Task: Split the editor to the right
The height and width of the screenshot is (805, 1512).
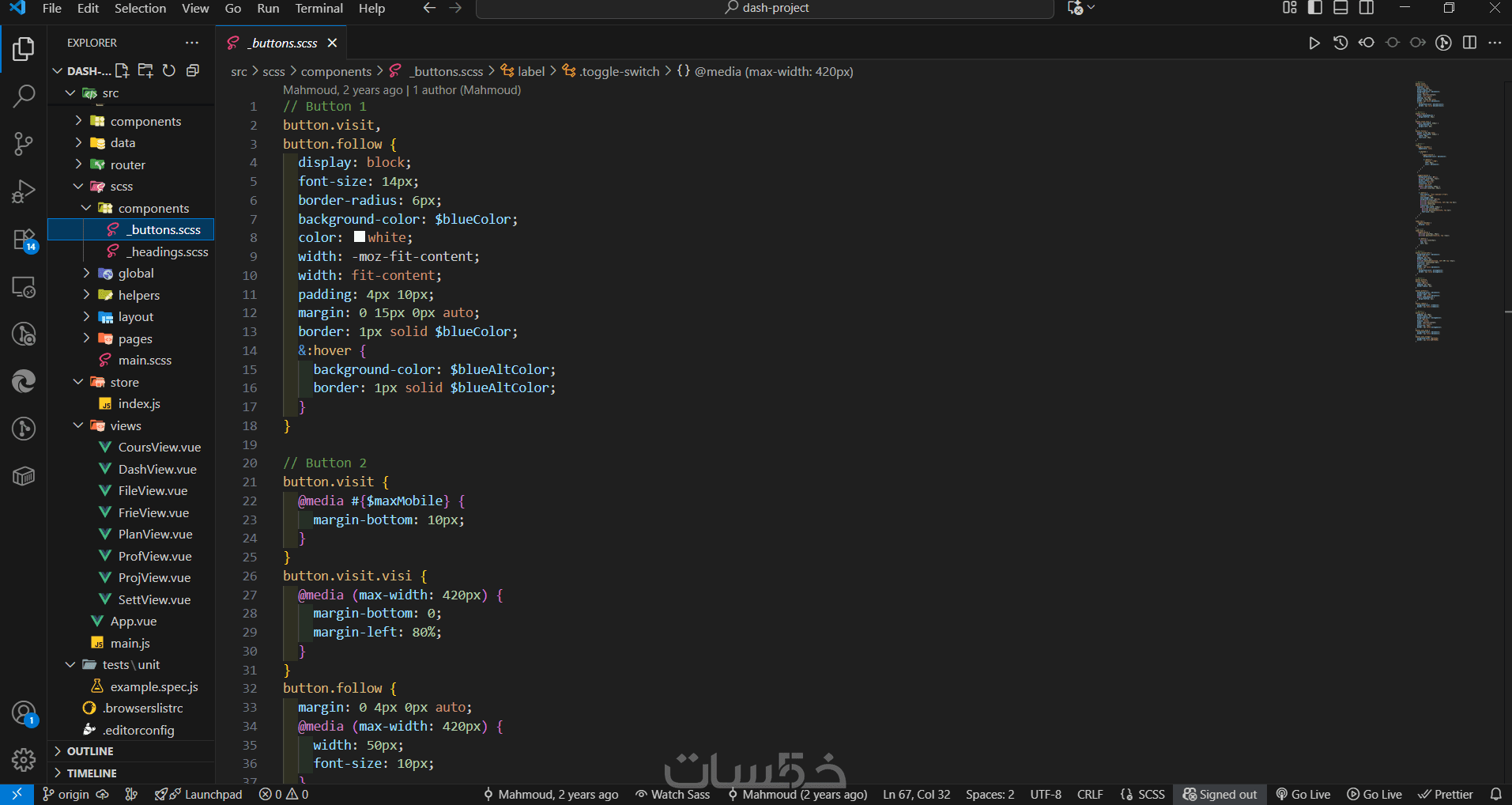Action: coord(1469,43)
